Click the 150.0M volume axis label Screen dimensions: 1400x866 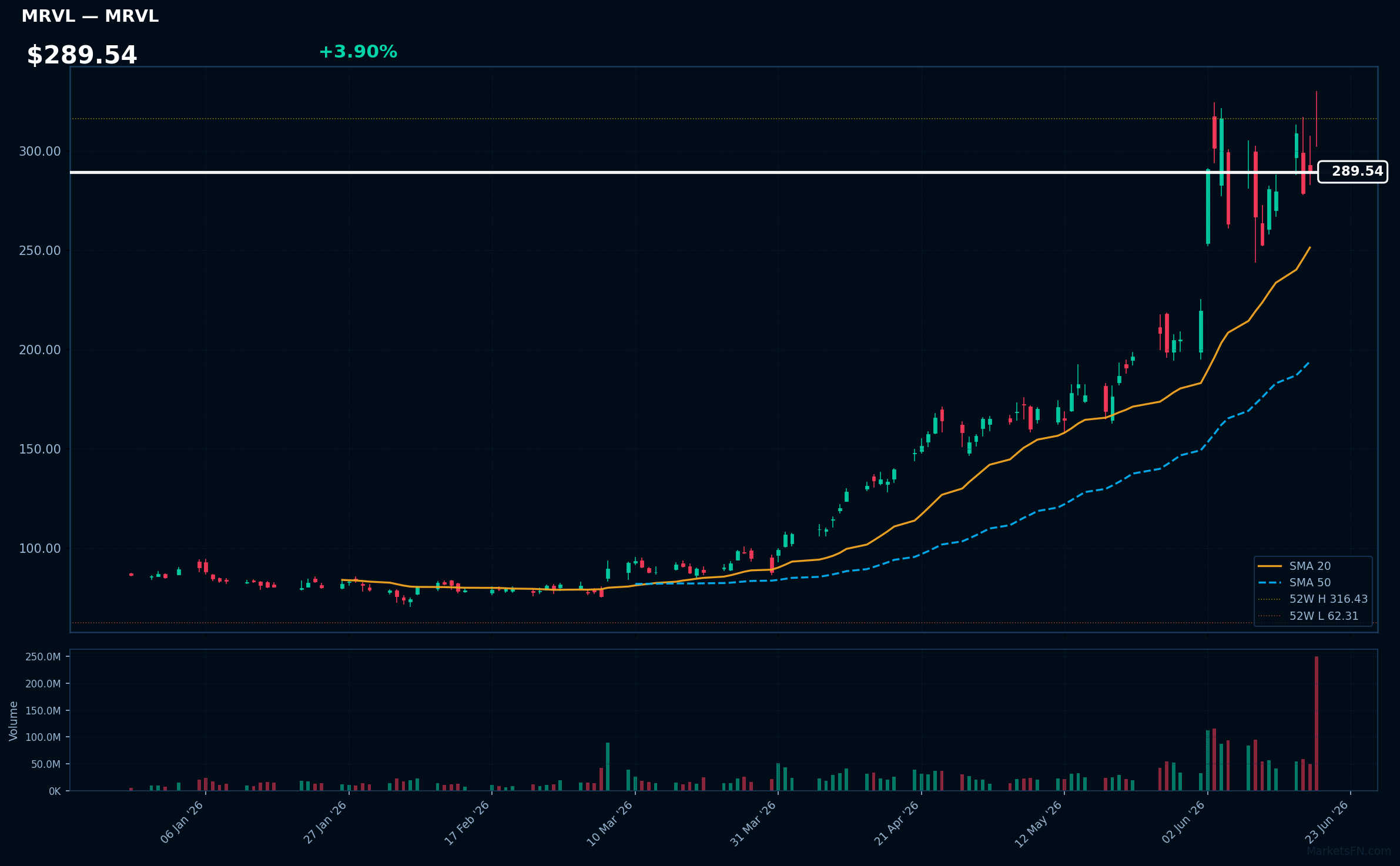tap(43, 711)
